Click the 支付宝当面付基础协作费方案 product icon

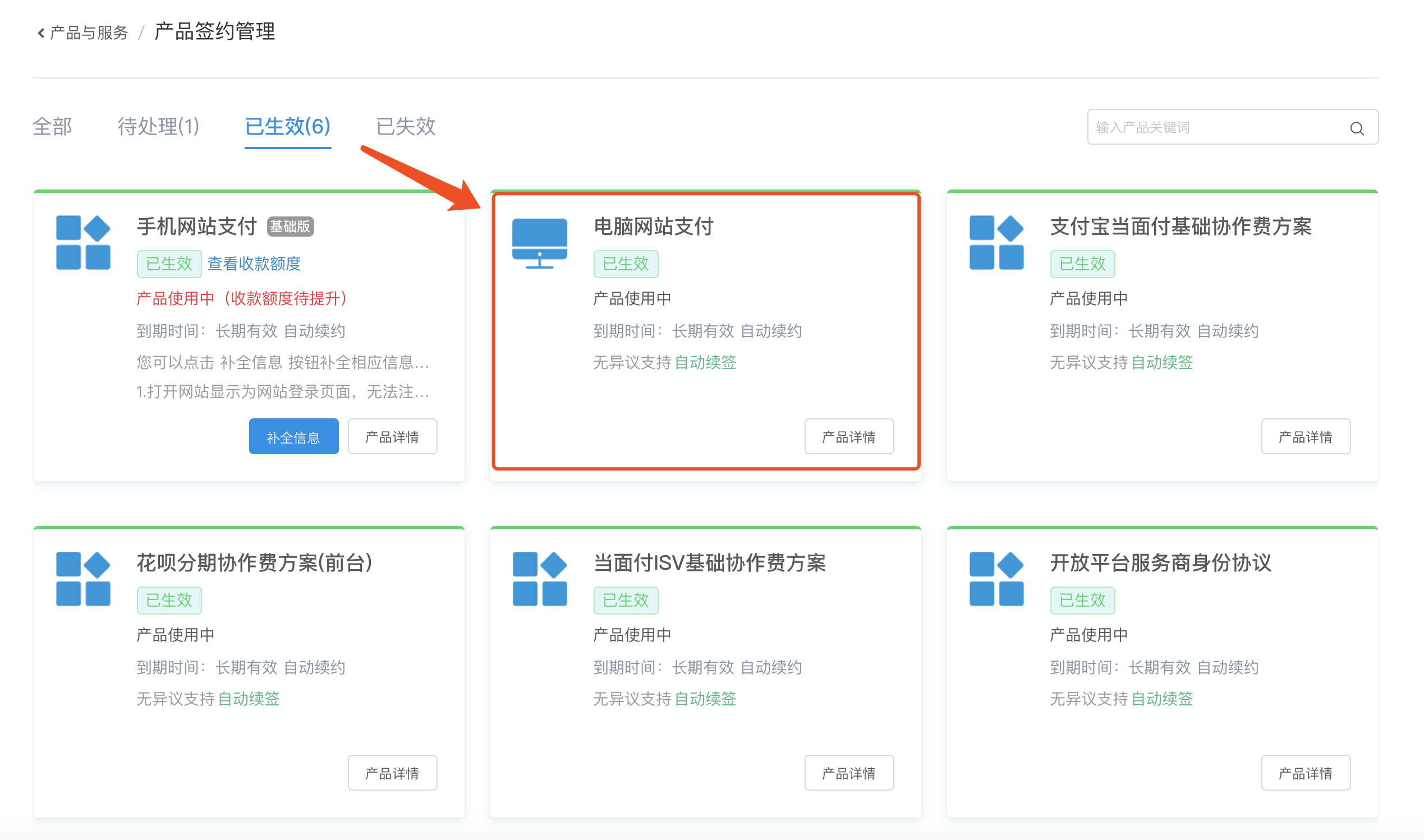(996, 242)
